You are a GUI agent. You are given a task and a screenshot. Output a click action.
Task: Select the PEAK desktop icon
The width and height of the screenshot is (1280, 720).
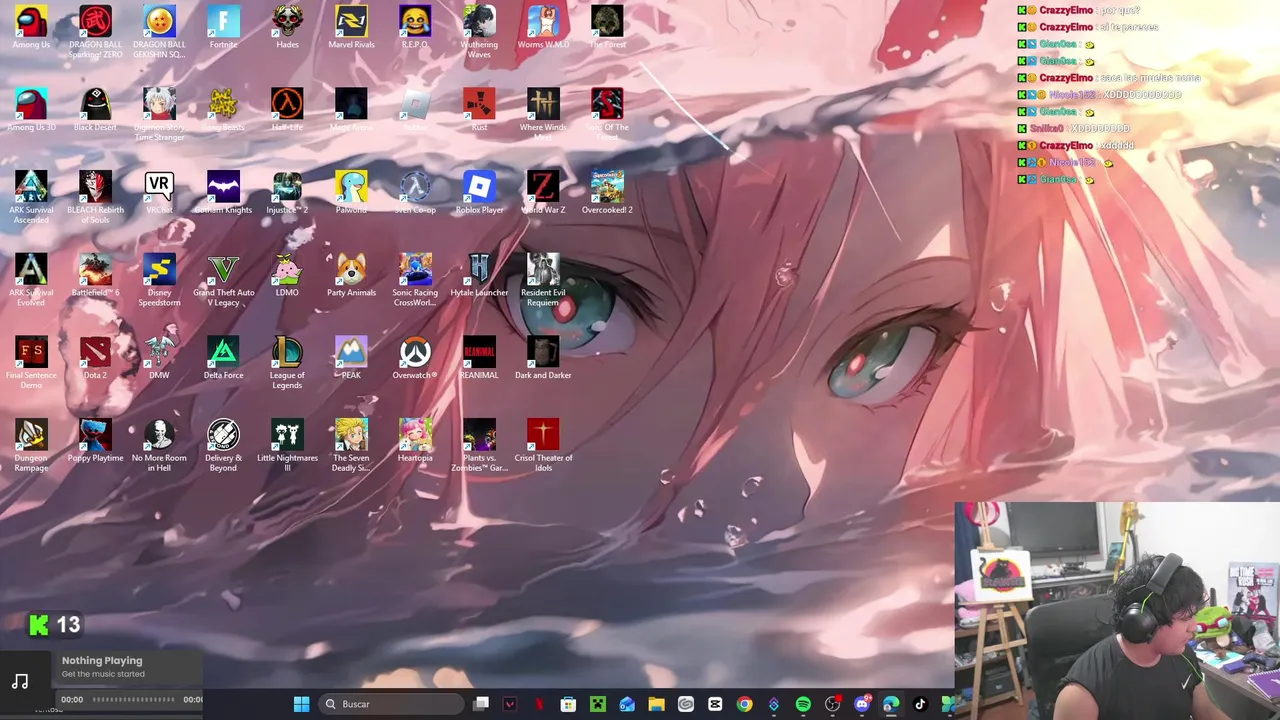(x=351, y=360)
